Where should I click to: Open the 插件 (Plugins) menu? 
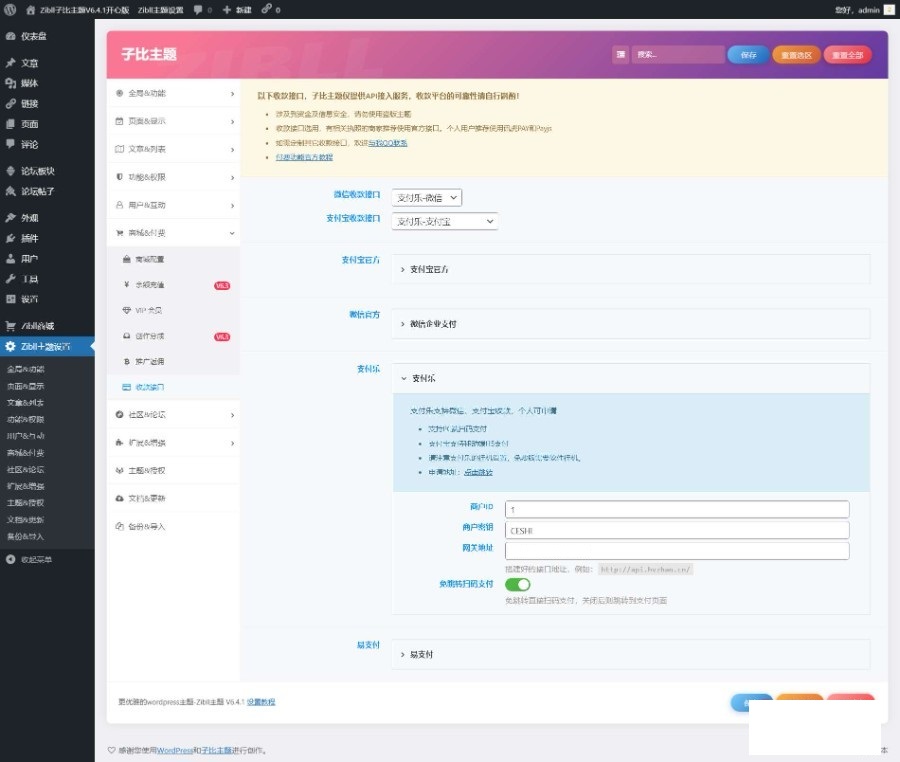click(32, 238)
